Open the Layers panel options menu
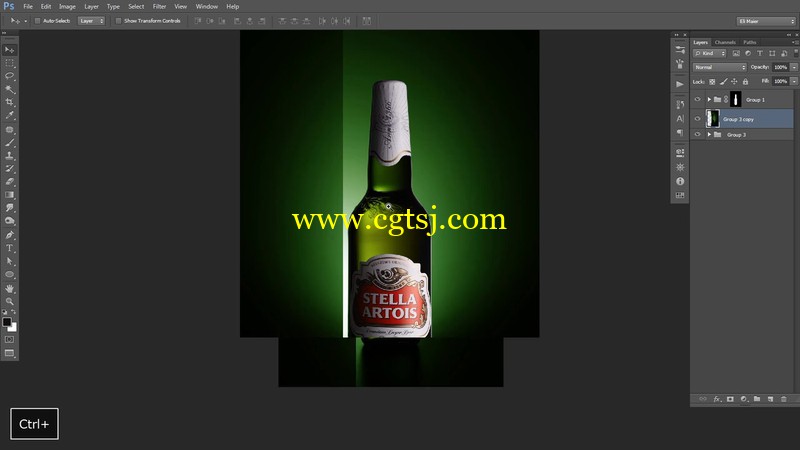 (794, 42)
